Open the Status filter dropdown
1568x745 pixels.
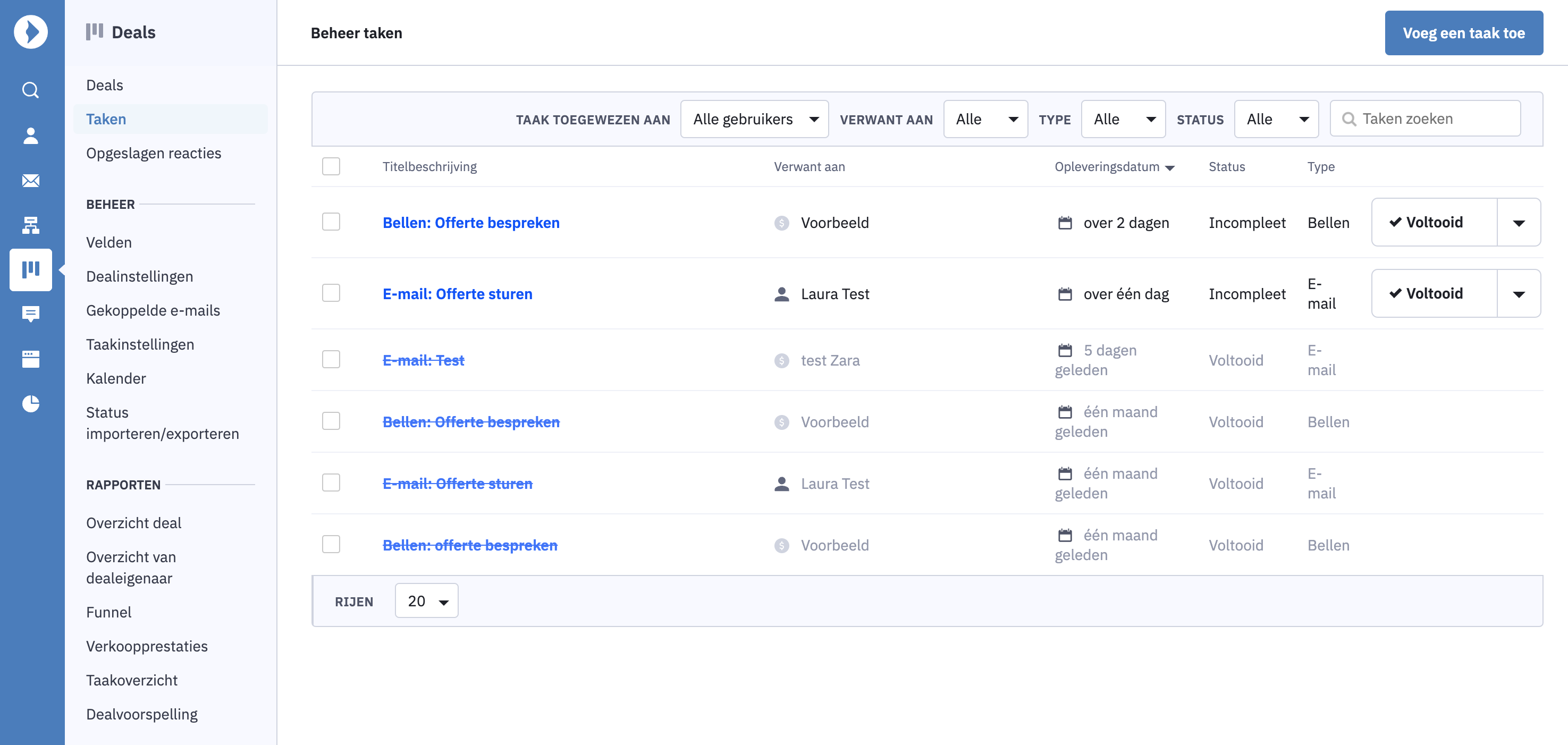coord(1276,120)
